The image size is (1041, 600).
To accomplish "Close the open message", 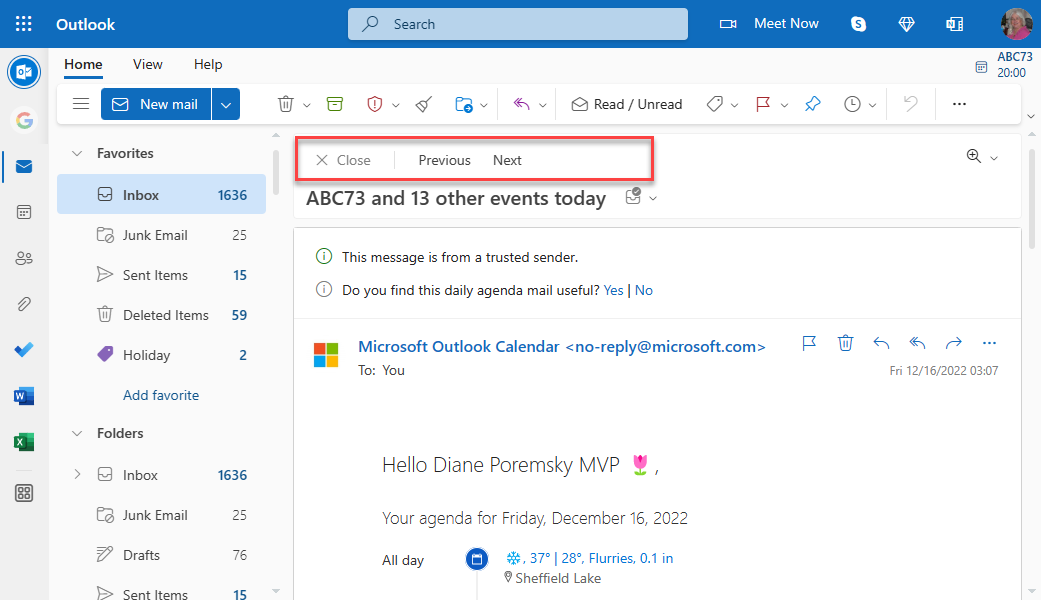I will [x=343, y=160].
